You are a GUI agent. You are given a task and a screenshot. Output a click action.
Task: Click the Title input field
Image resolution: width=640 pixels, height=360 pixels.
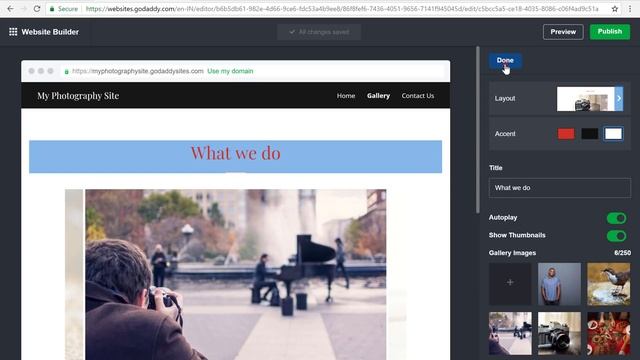point(560,188)
